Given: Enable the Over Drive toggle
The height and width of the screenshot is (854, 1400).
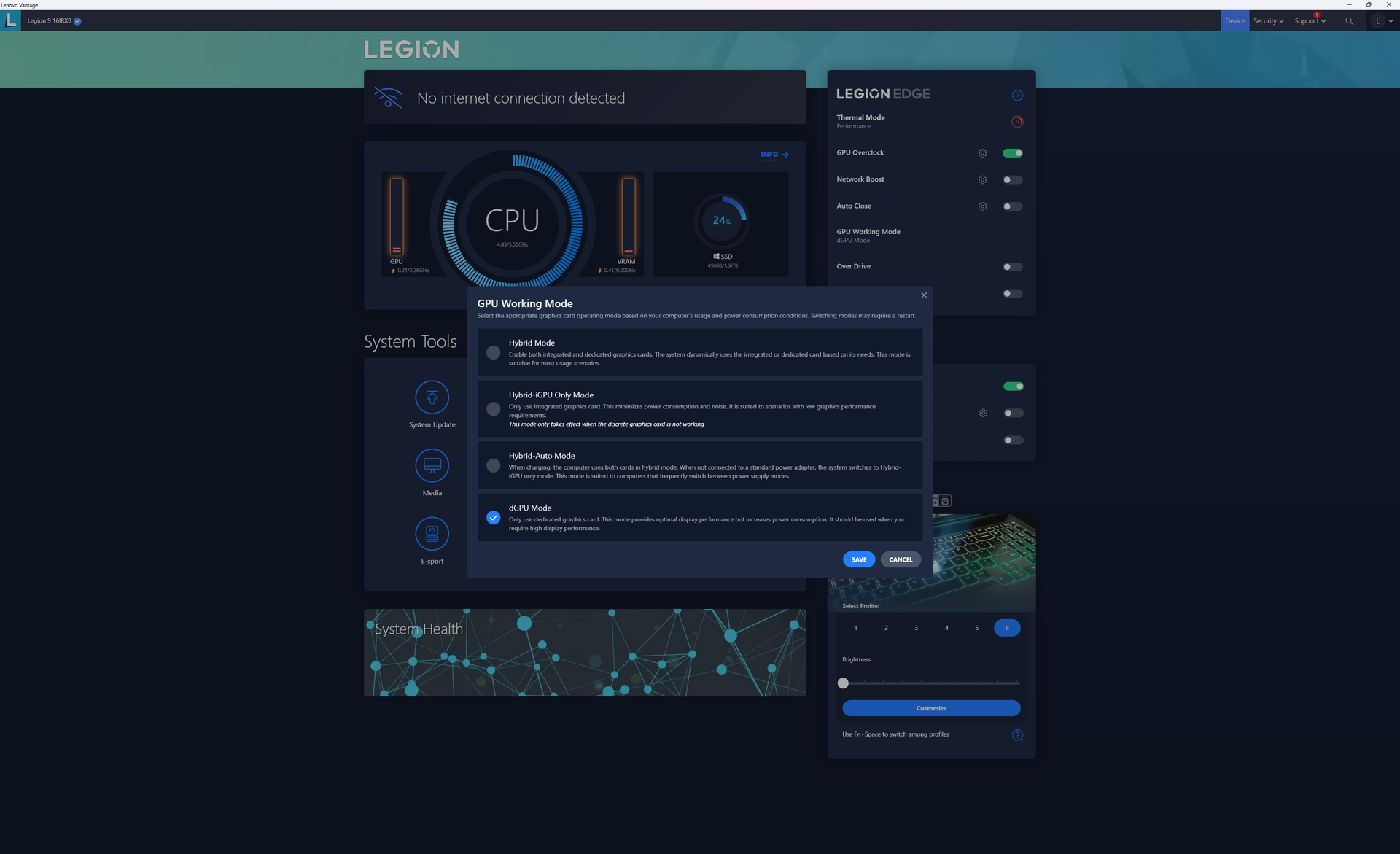Looking at the screenshot, I should 1013,267.
